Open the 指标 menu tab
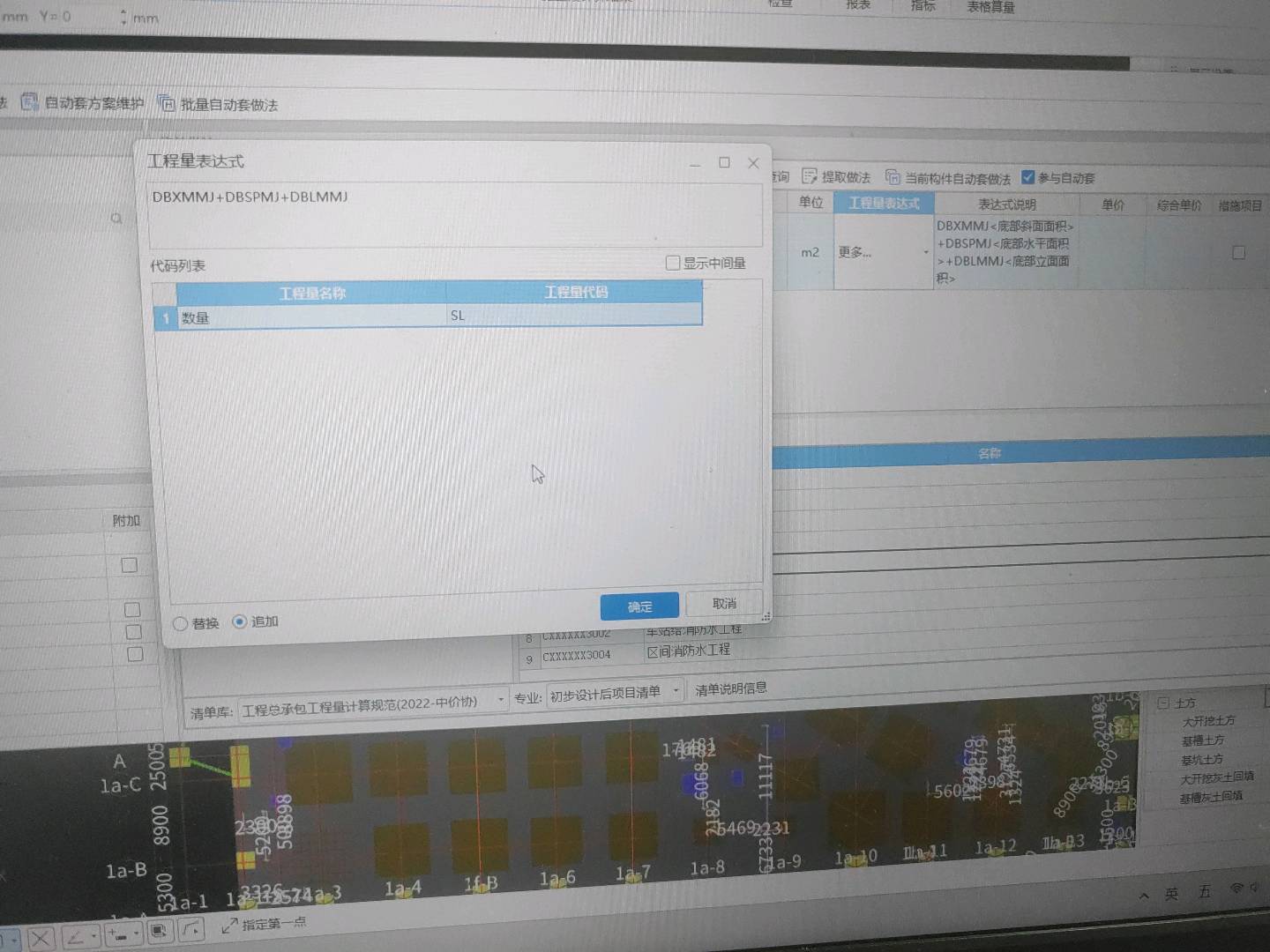The width and height of the screenshot is (1270, 952). tap(923, 5)
